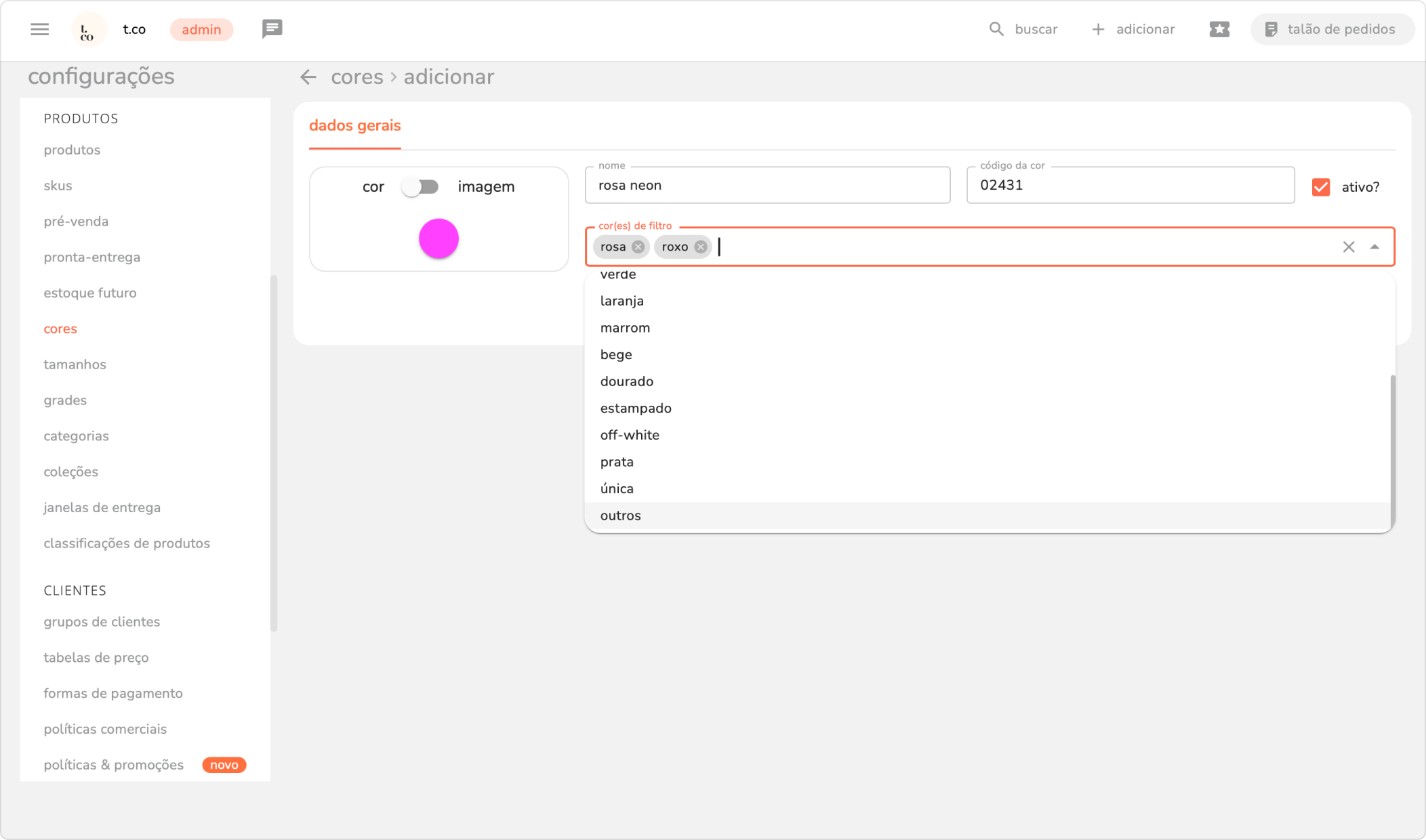Click the t.co logo avatar

coord(88,30)
